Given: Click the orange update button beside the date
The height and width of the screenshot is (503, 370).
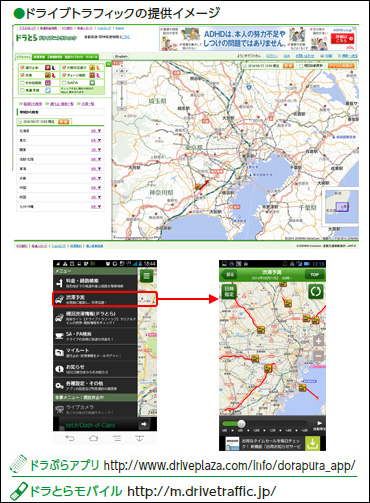Looking at the screenshot, I should tap(63, 122).
